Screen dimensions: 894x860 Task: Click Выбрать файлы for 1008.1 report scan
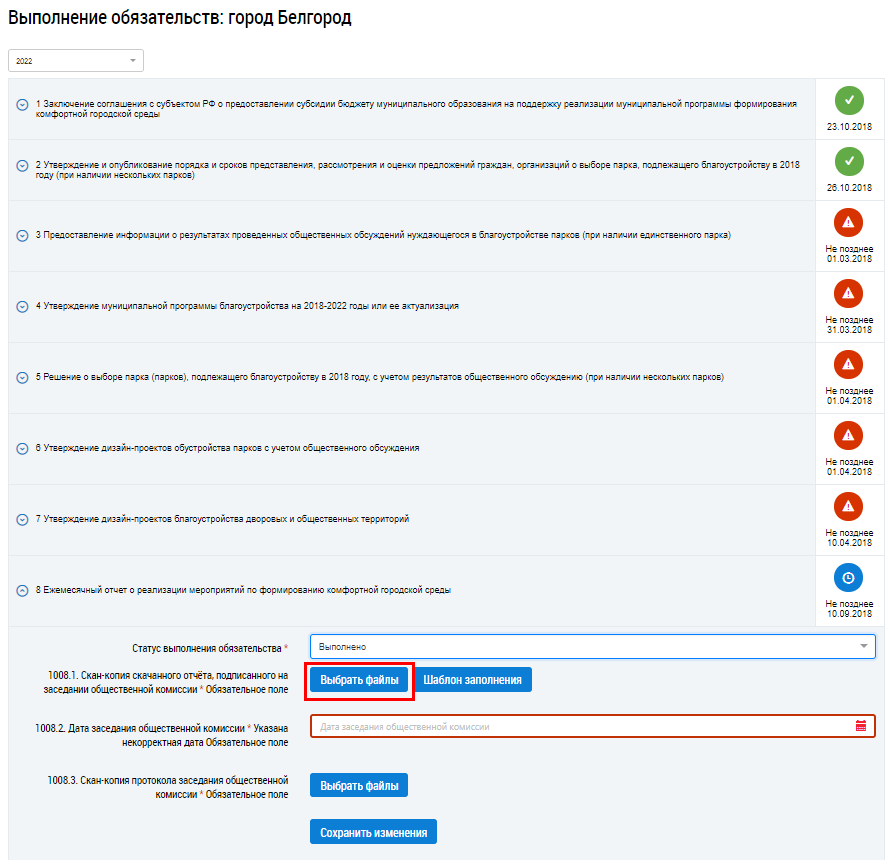click(359, 680)
